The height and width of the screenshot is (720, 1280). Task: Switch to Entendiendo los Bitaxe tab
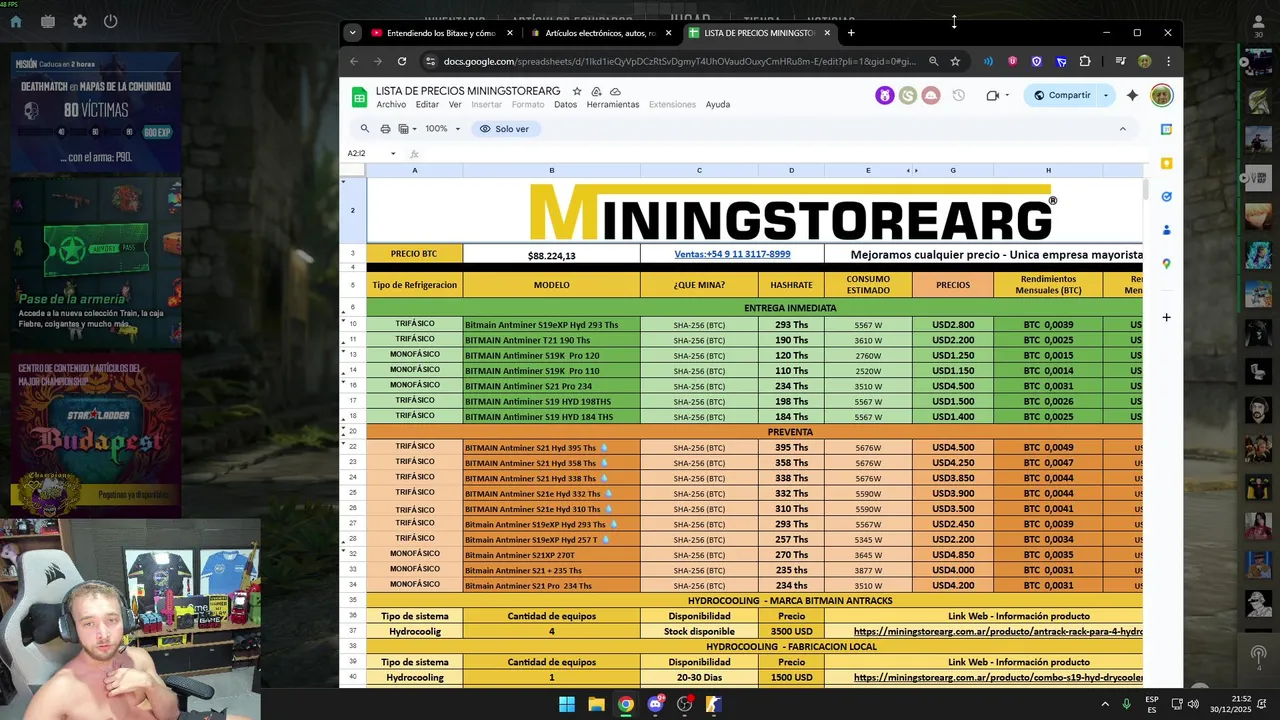441,33
